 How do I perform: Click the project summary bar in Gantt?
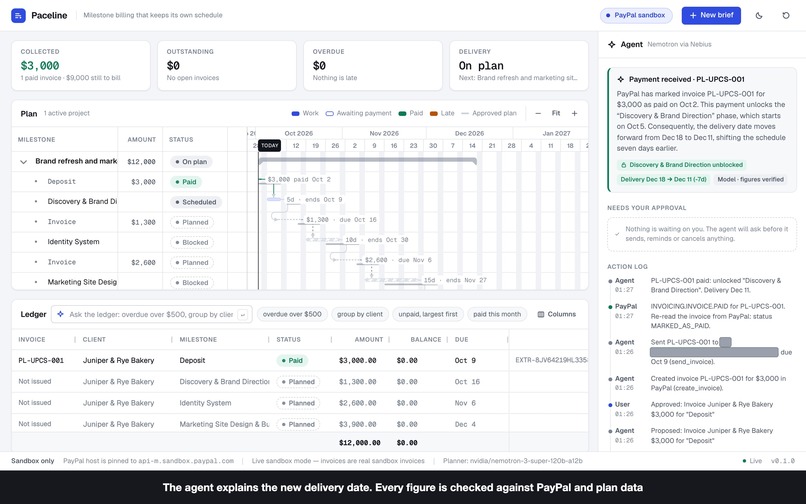(x=368, y=160)
